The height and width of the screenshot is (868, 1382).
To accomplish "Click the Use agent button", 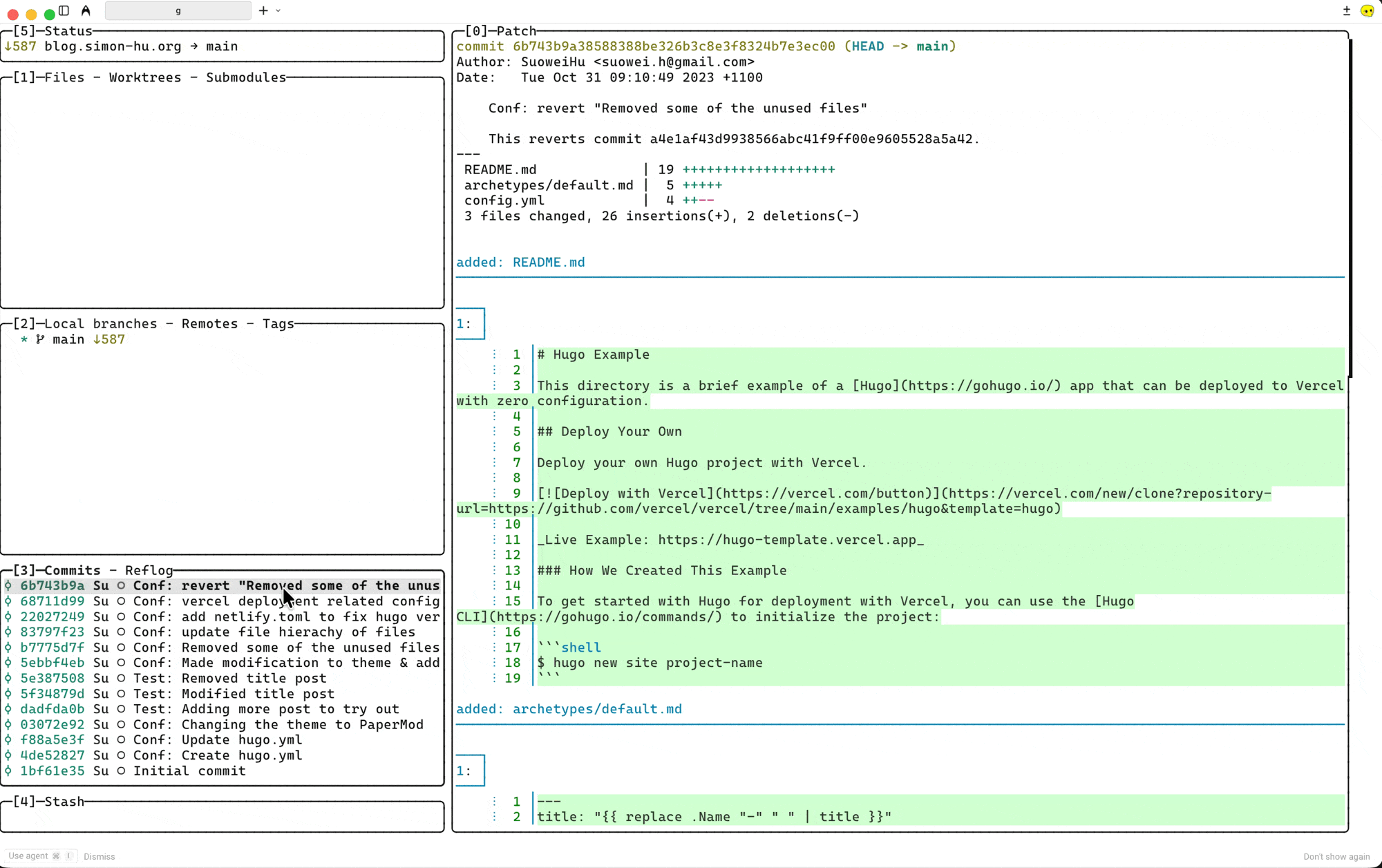I will (39, 856).
